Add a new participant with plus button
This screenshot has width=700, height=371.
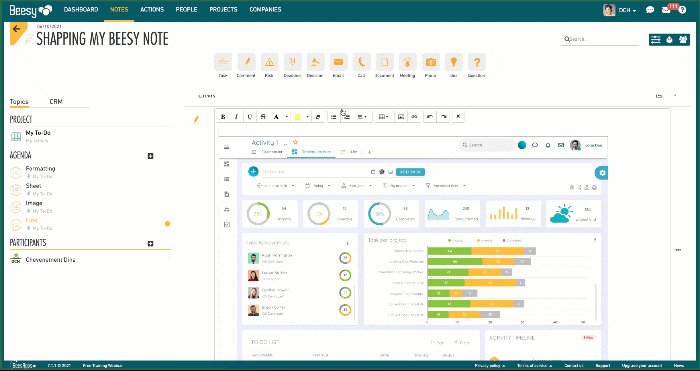click(x=150, y=243)
